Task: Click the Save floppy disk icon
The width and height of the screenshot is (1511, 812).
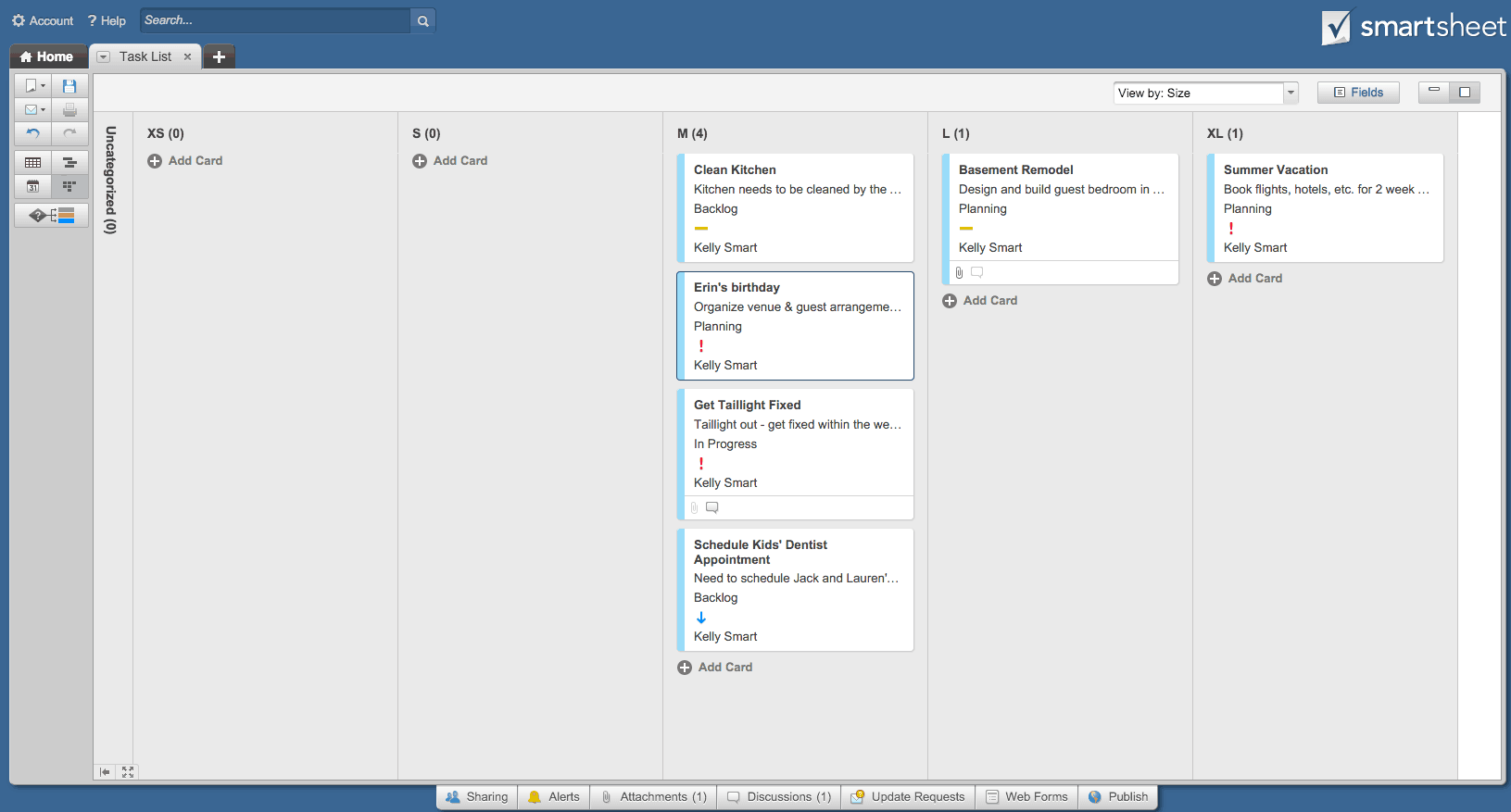Action: [69, 86]
